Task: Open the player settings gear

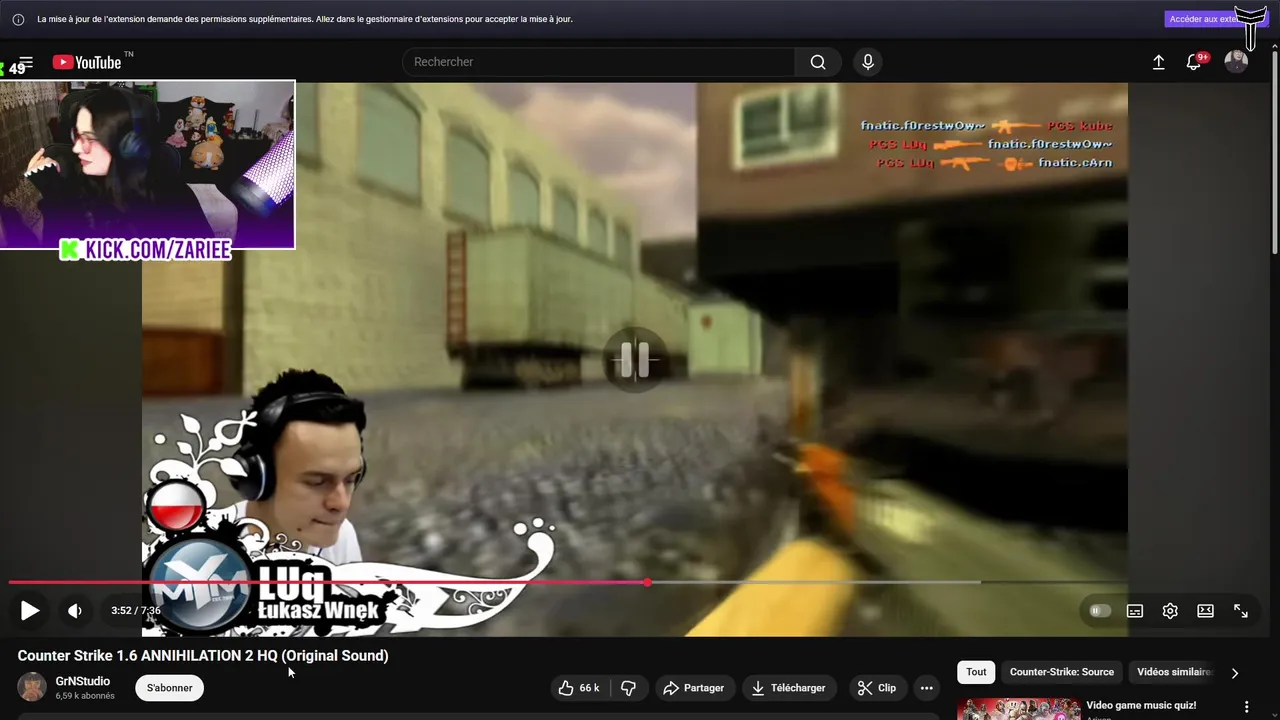Action: [x=1170, y=610]
